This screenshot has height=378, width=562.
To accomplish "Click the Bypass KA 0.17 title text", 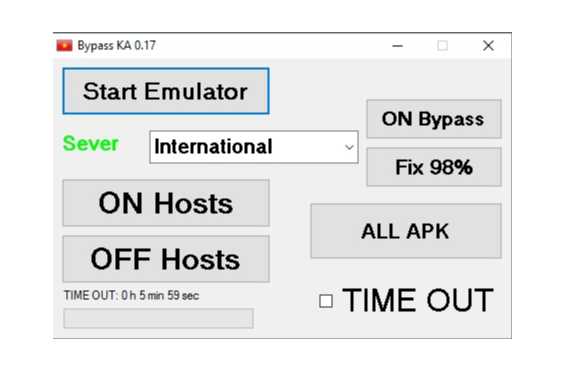I will coord(116,46).
